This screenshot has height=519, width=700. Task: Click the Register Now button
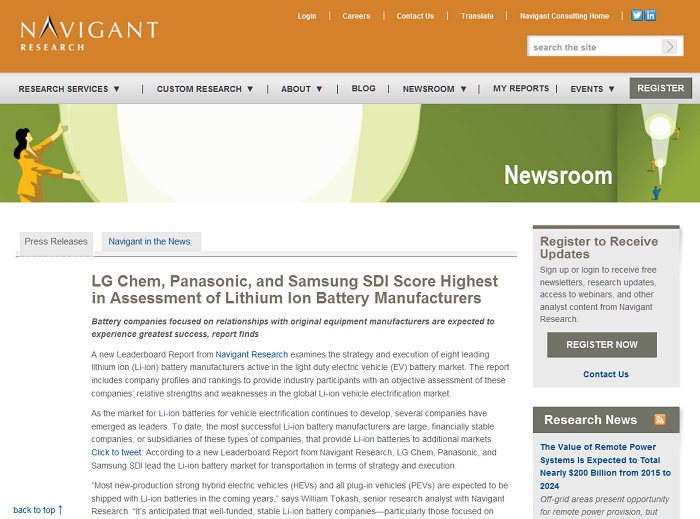601,345
